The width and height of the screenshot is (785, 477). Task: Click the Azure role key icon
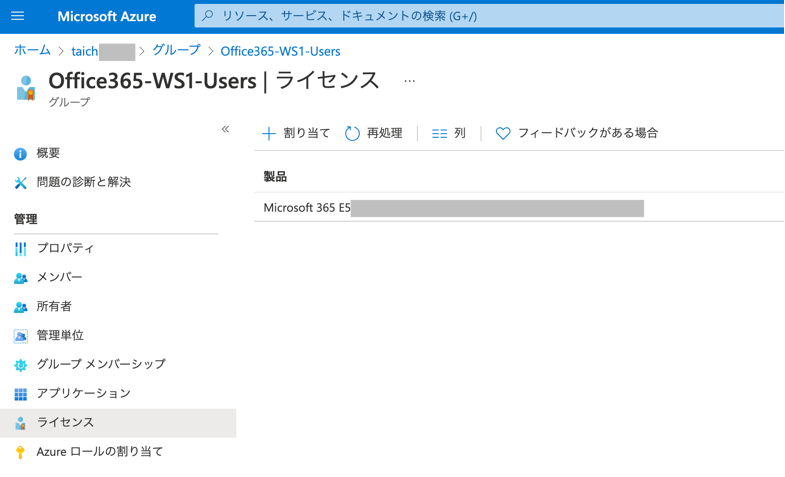tap(20, 452)
